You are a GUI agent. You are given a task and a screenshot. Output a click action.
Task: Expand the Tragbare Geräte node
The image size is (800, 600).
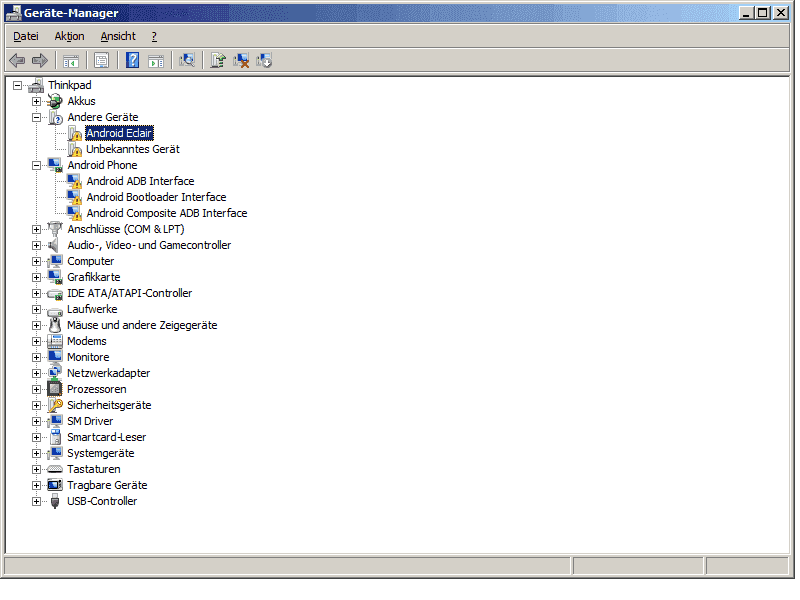click(x=36, y=485)
